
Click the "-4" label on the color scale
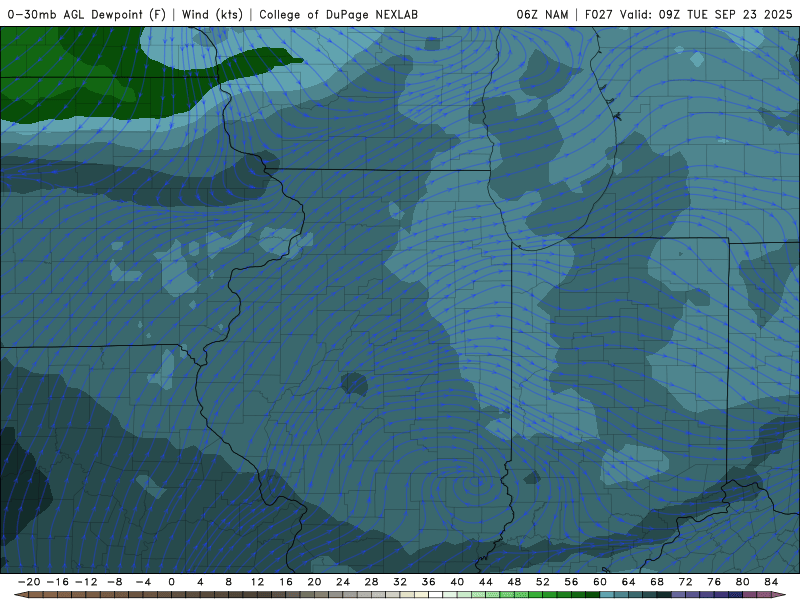point(143,582)
